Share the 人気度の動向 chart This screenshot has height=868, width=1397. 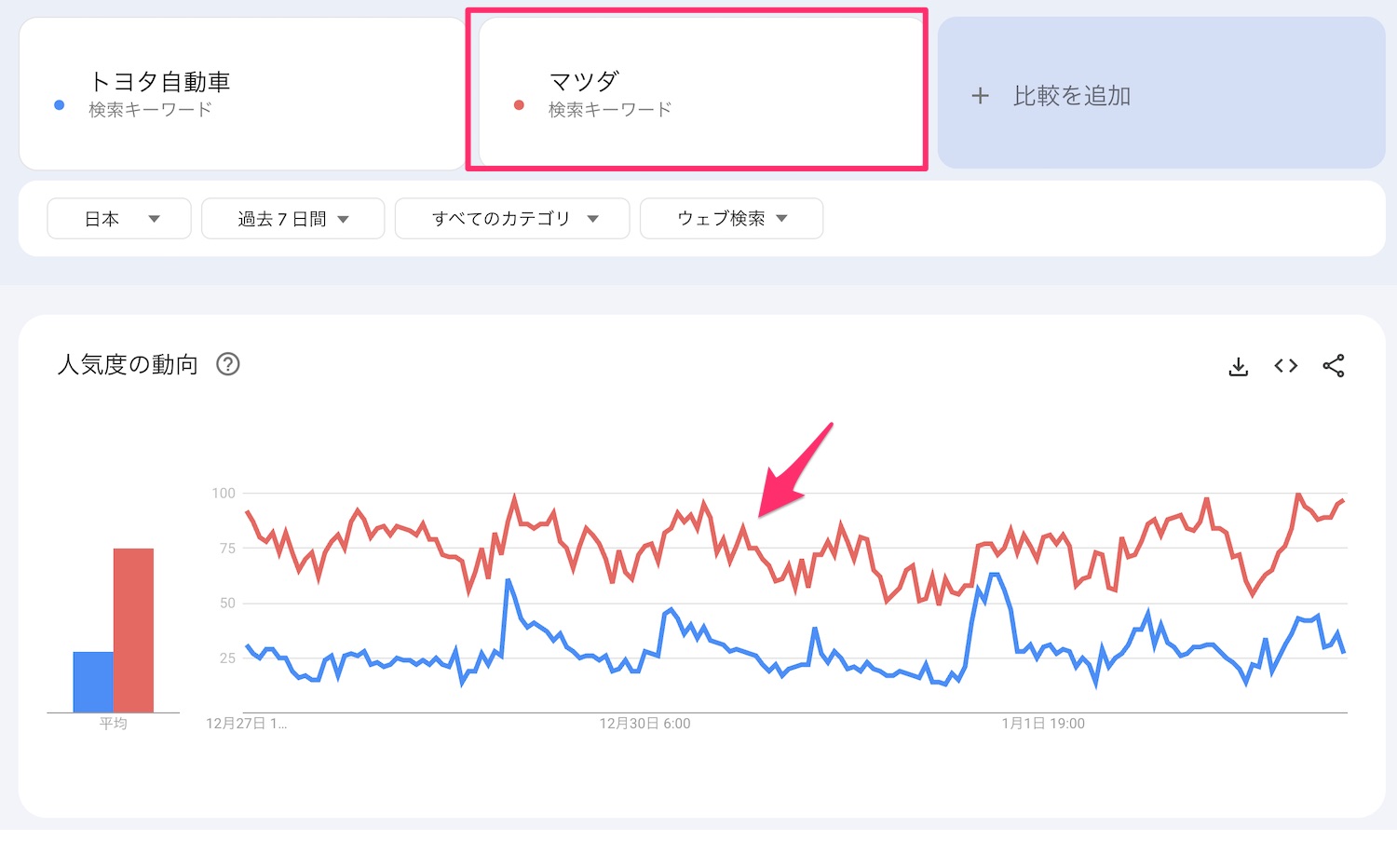point(1334,366)
